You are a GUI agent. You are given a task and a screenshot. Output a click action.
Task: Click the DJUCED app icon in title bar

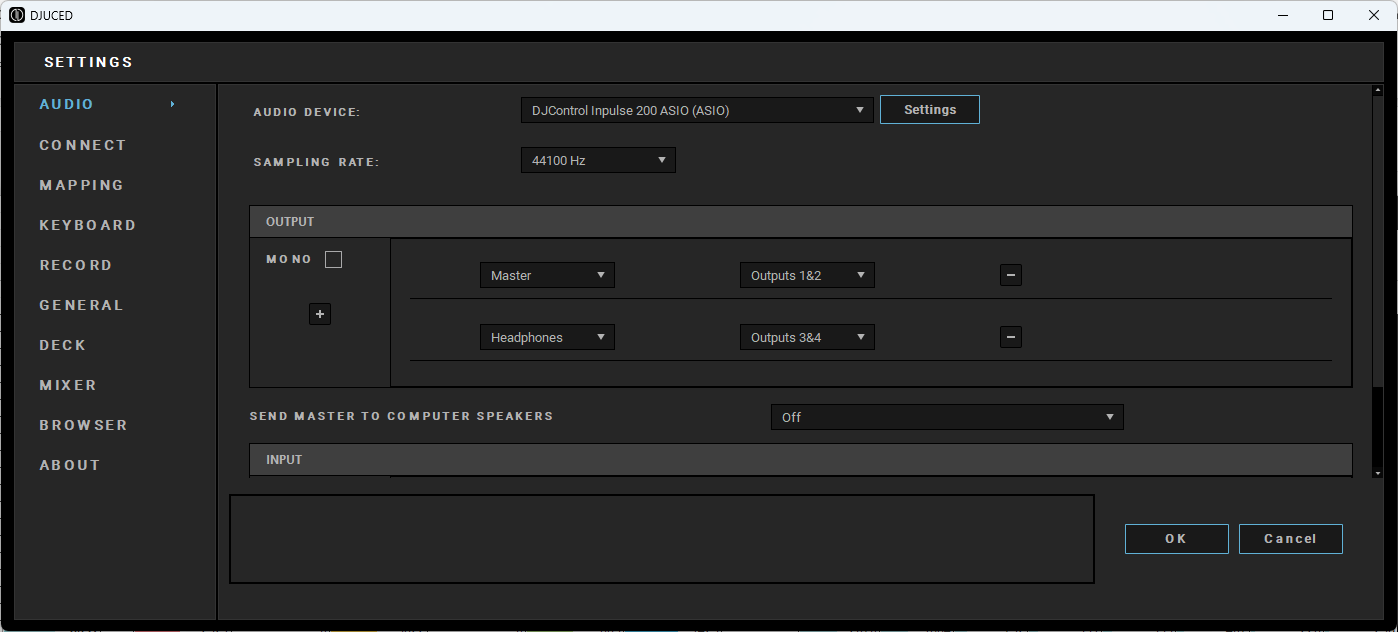point(16,15)
